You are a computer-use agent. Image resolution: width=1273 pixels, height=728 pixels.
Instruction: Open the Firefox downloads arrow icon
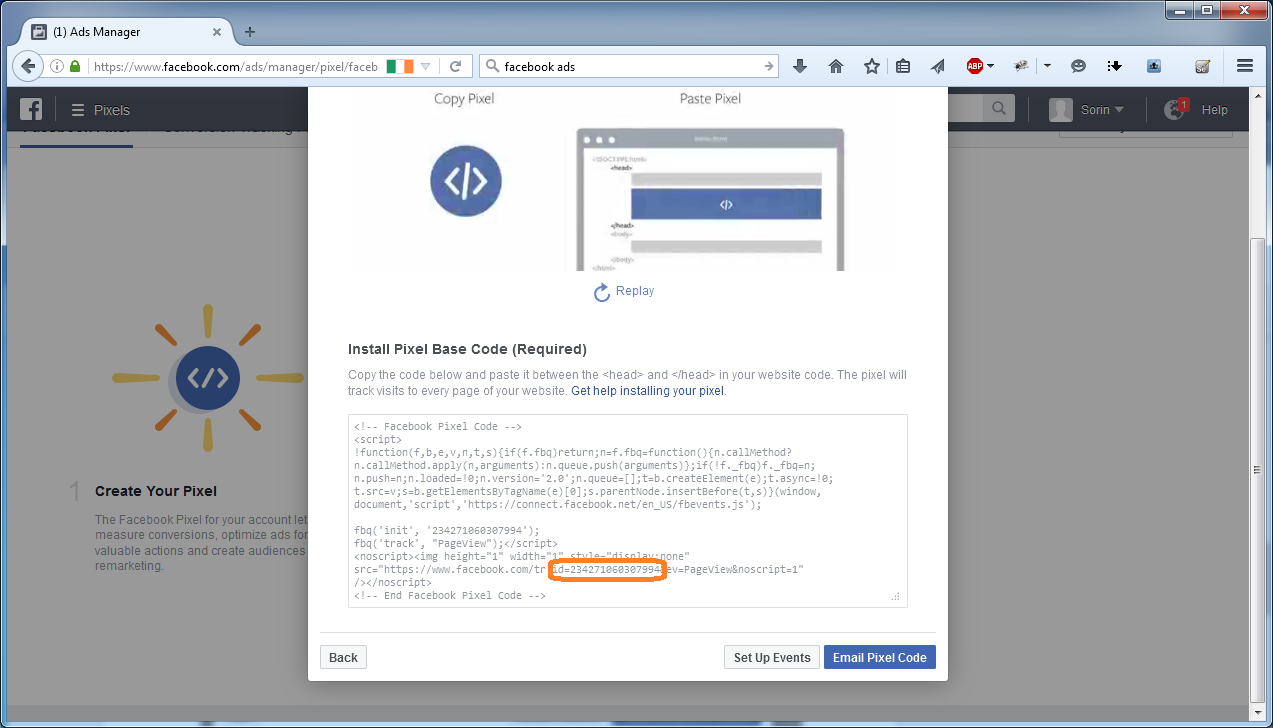point(800,67)
